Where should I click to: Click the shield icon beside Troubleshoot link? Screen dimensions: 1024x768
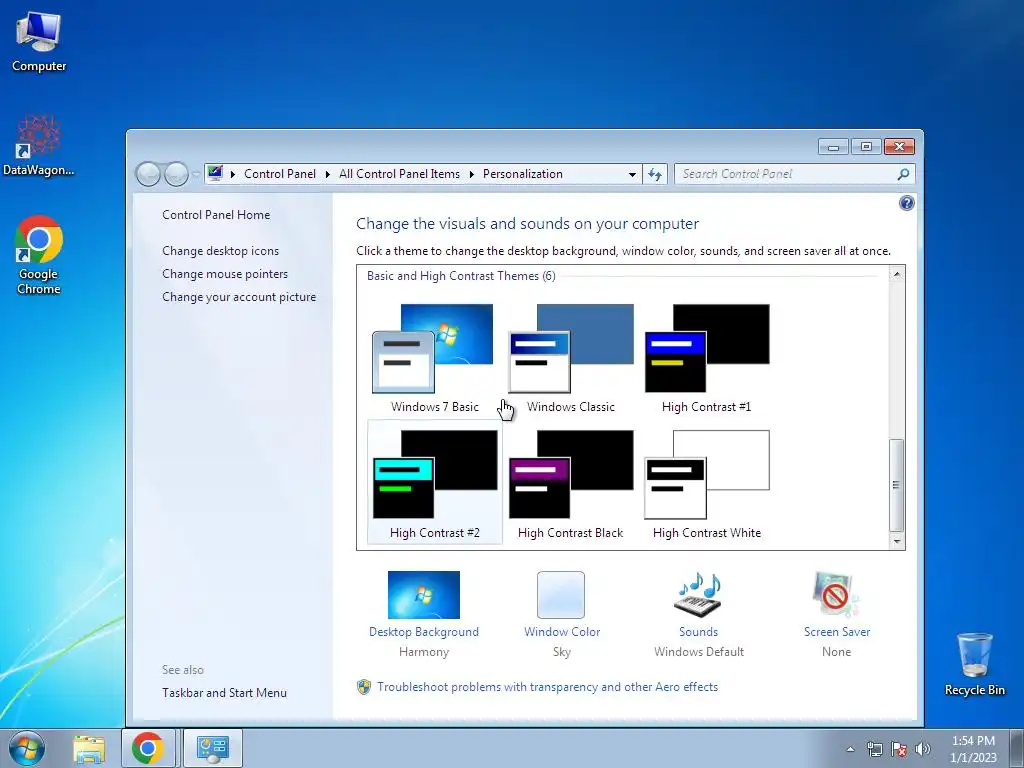364,687
